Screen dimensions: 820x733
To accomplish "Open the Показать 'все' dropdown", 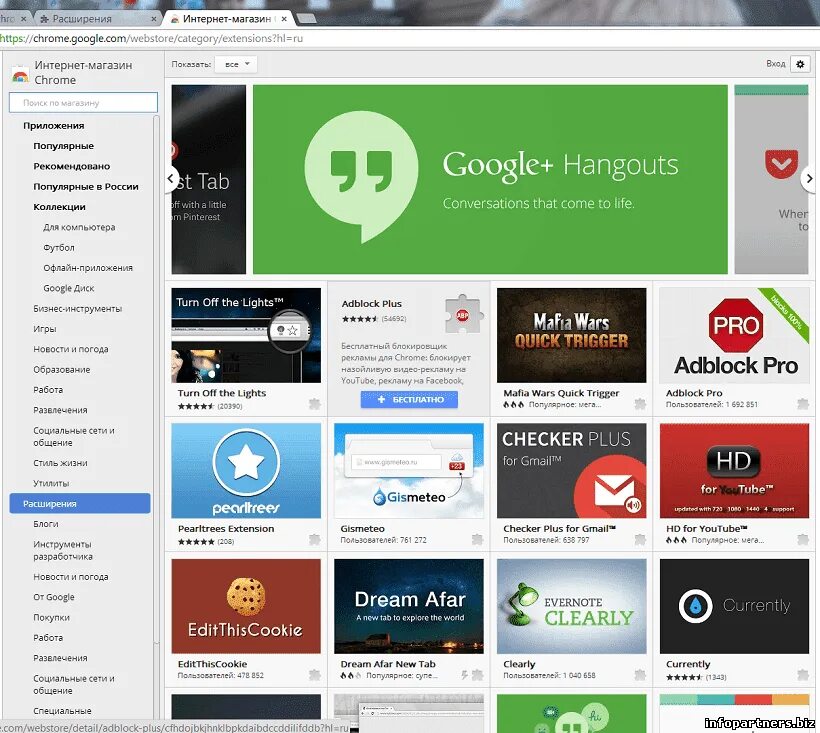I will tap(236, 64).
